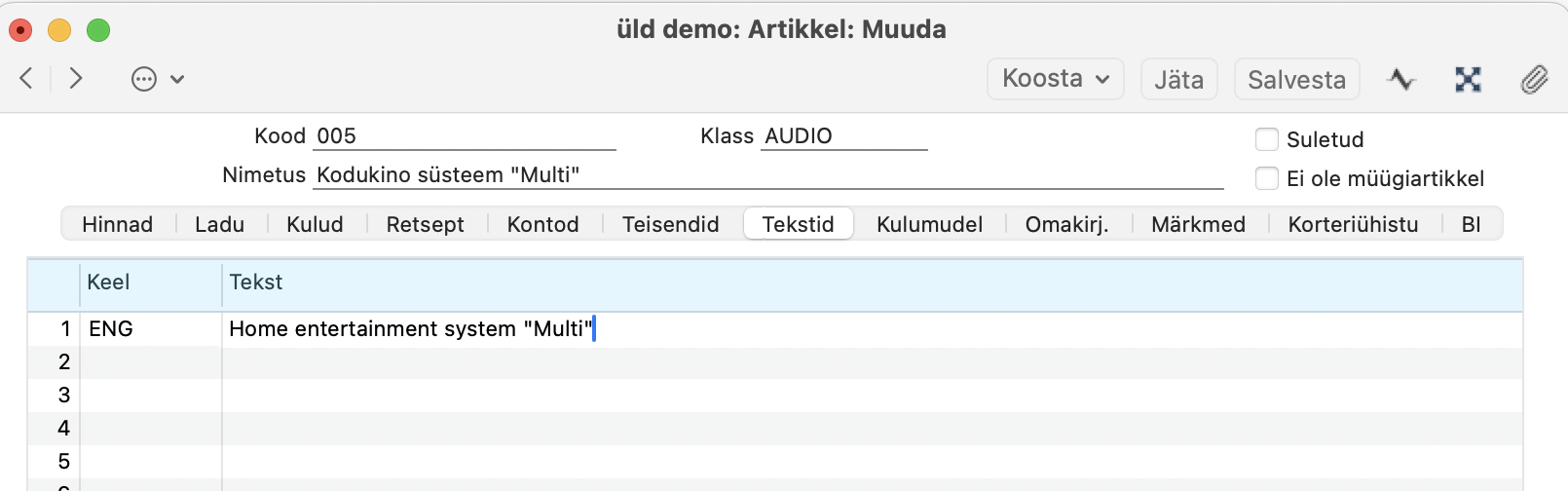The image size is (1568, 491).
Task: Select the Retsept tab
Action: [425, 224]
